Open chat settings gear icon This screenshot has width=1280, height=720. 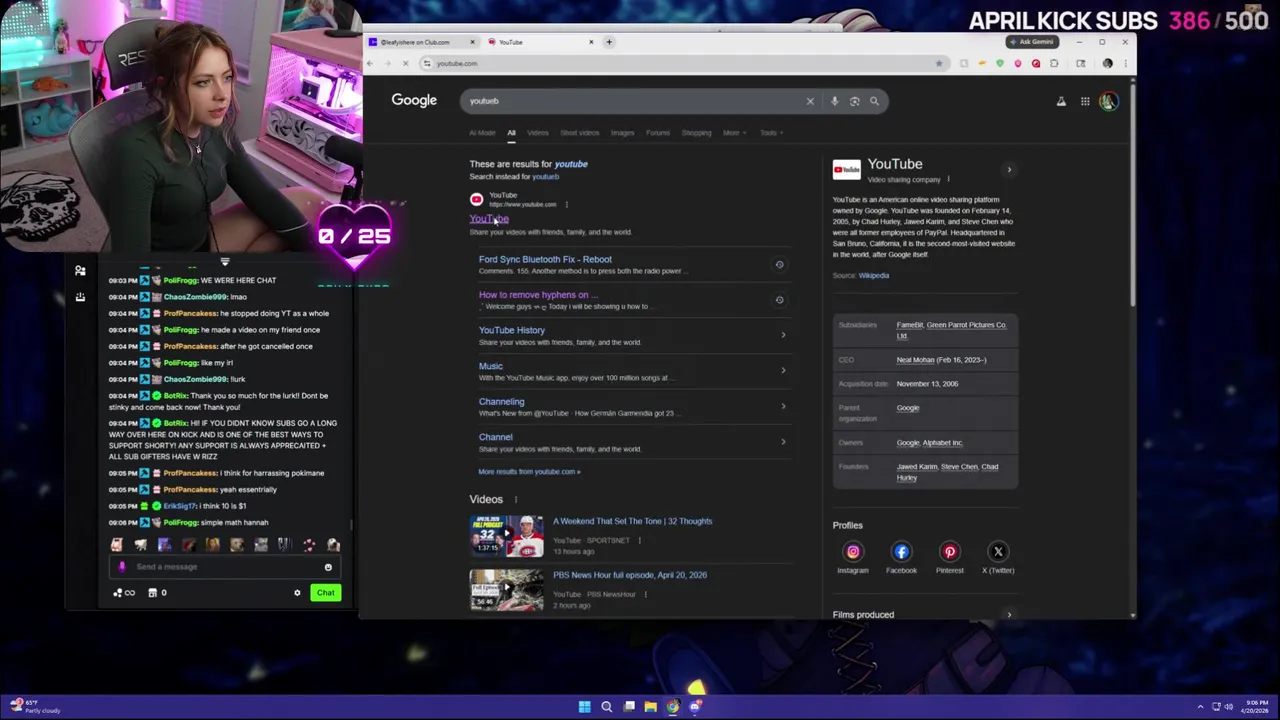tap(297, 593)
